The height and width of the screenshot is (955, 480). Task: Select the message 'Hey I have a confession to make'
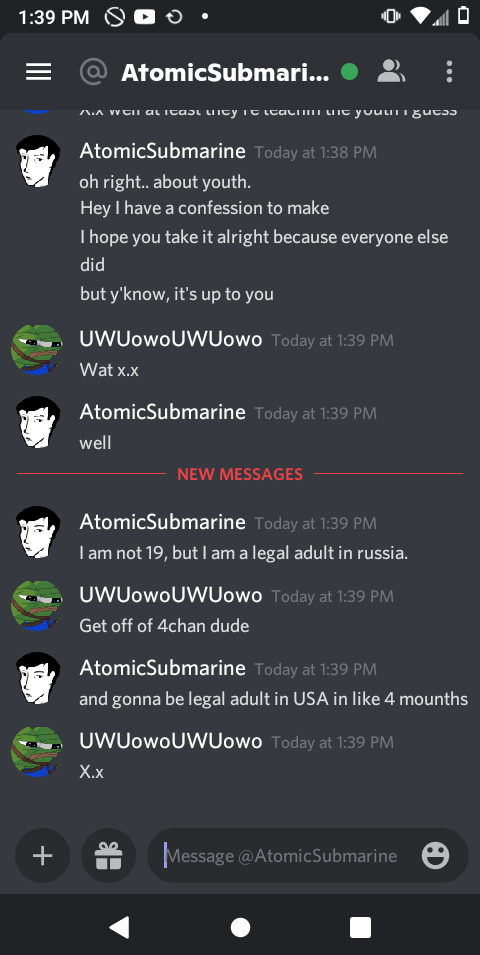[204, 208]
